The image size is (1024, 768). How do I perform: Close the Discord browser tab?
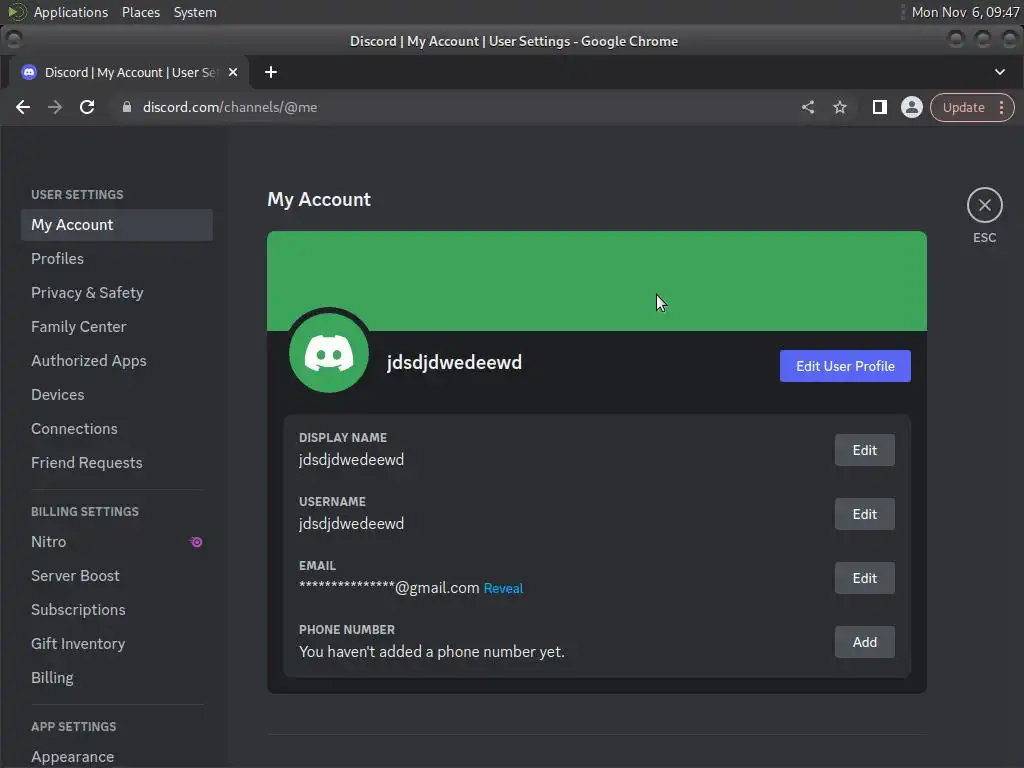[232, 72]
